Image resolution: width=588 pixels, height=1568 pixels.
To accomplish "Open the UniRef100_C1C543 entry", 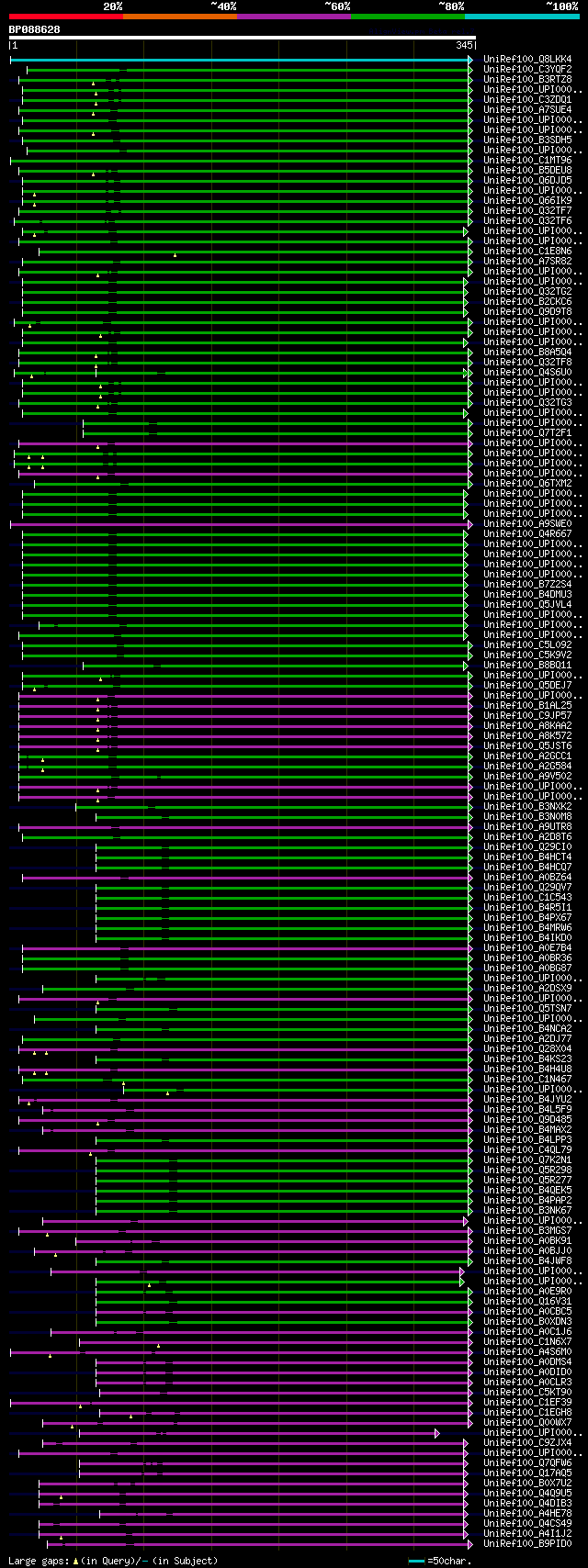I will [x=527, y=898].
